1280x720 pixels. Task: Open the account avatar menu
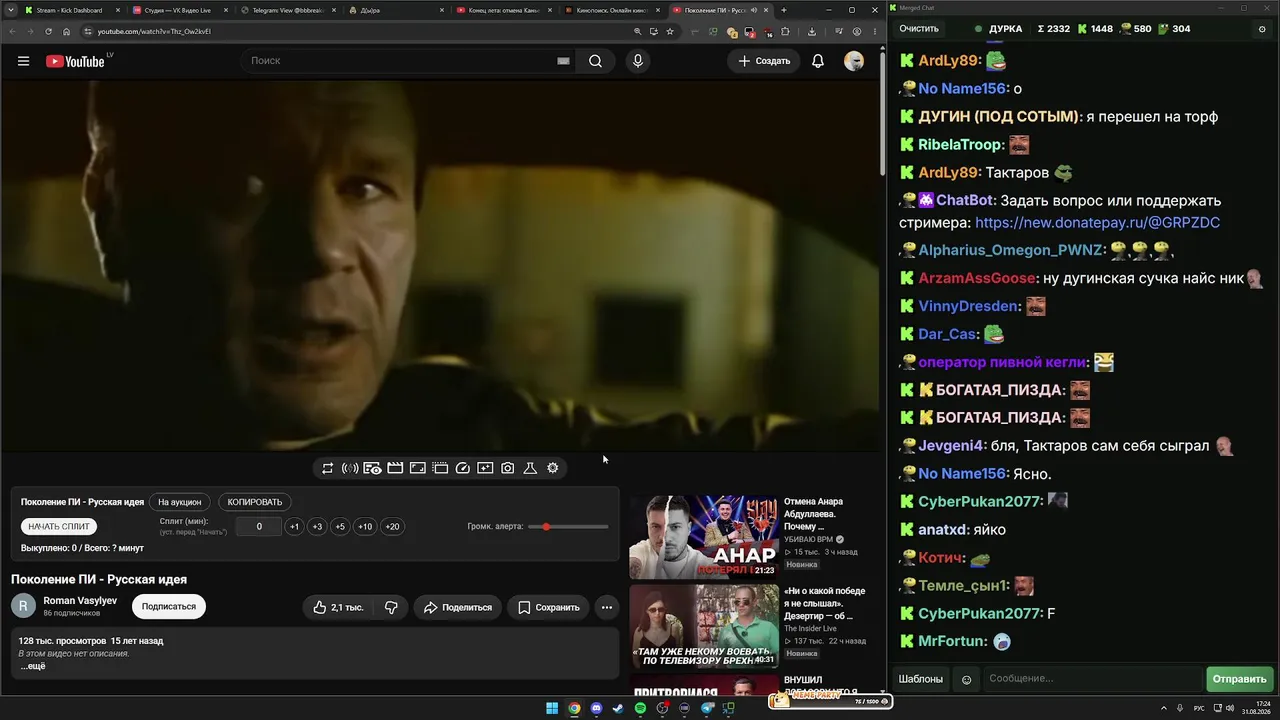[854, 61]
